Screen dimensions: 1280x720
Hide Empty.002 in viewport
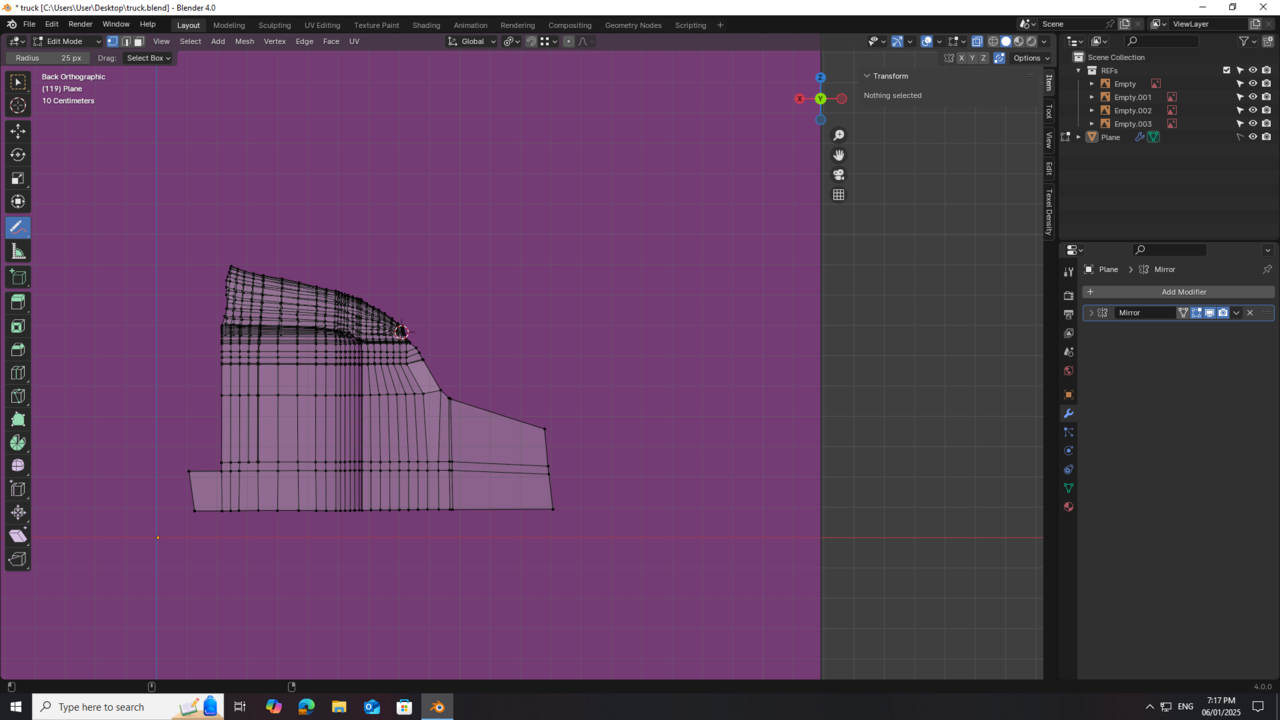point(1253,110)
